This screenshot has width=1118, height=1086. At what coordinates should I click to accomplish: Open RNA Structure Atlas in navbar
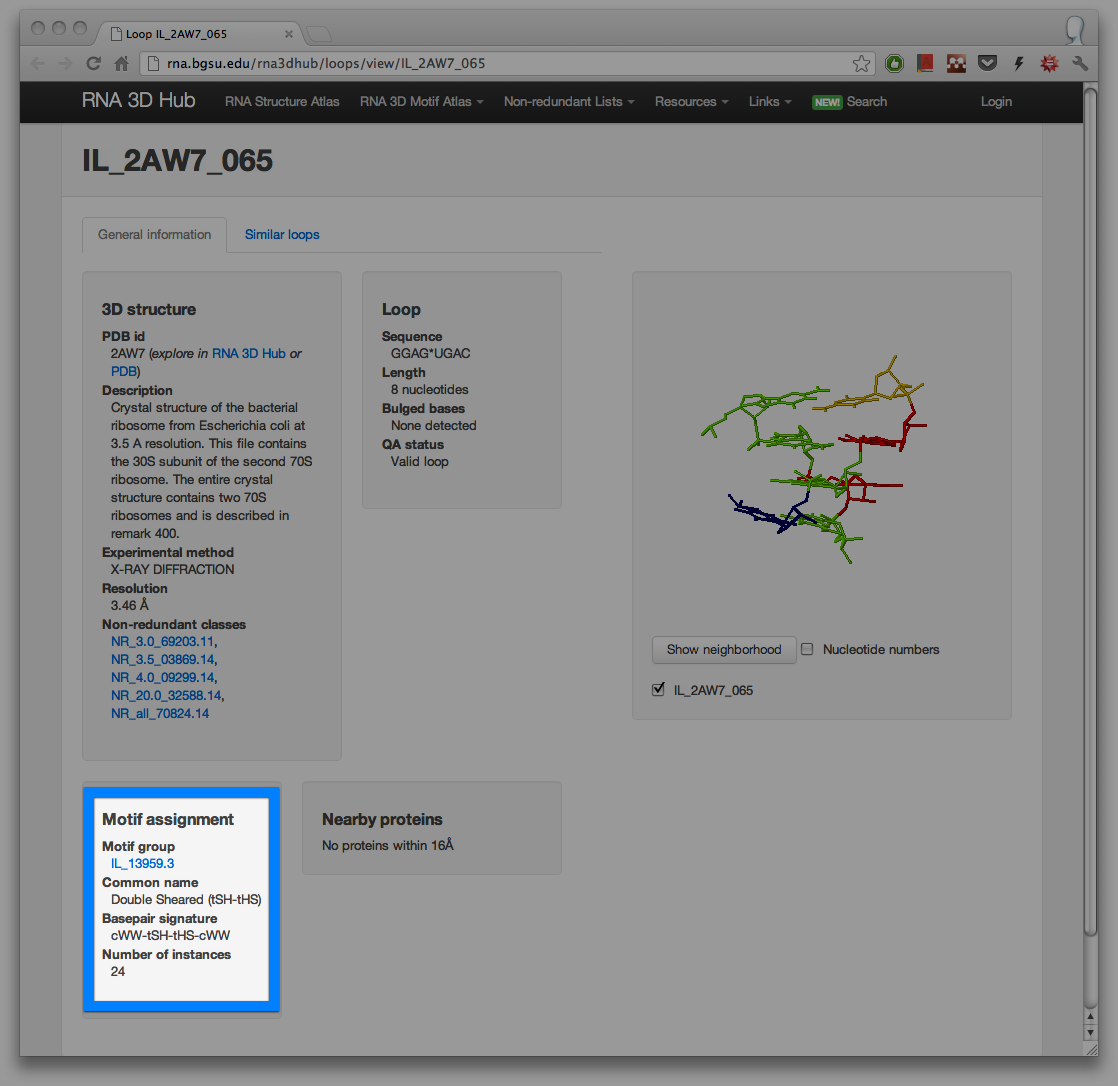[x=282, y=102]
